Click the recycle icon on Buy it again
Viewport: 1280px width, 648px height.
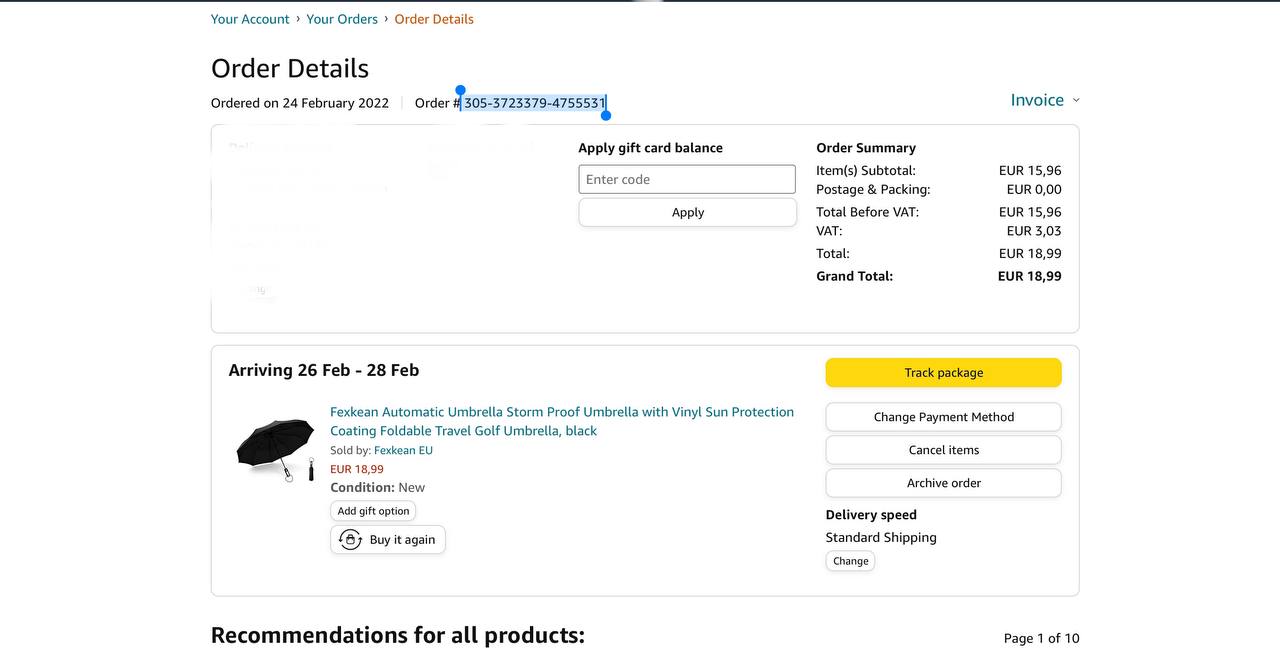tap(350, 540)
